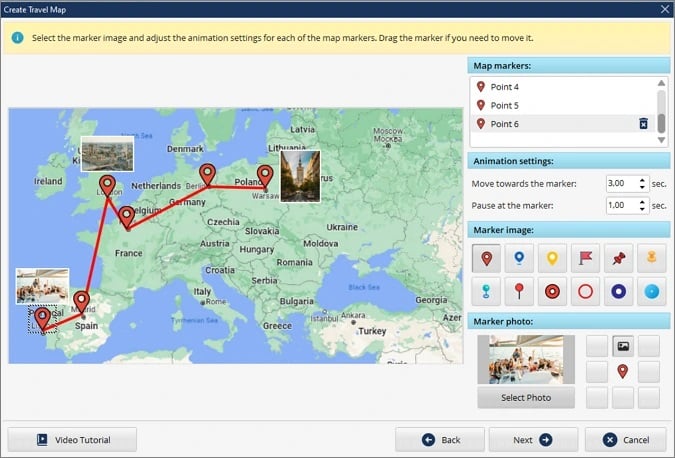Select the hollow red circle marker image
Screen dimensions: 675x458
(x=585, y=291)
